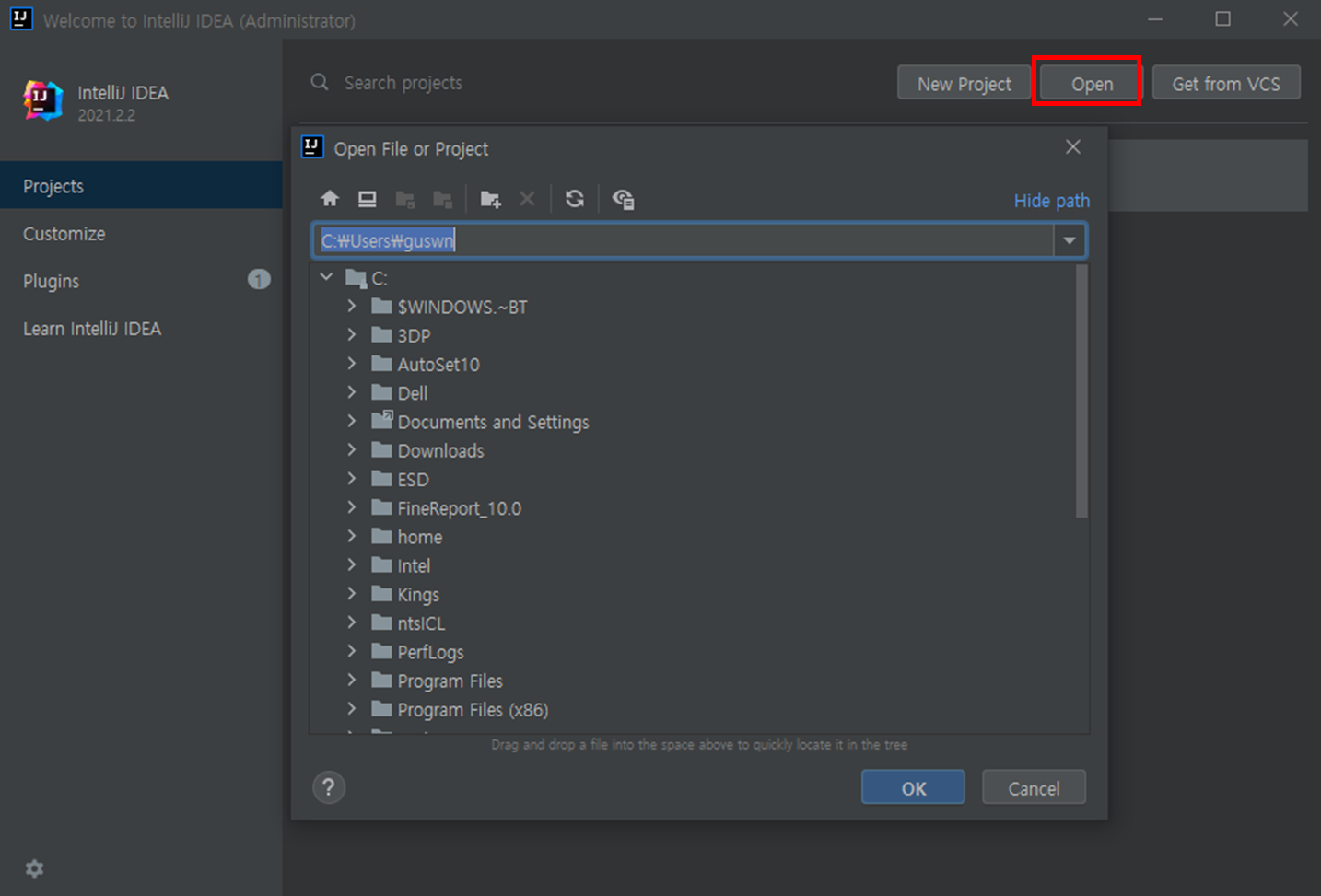Select the ntsICL folder
This screenshot has height=896, width=1321.
pos(408,623)
